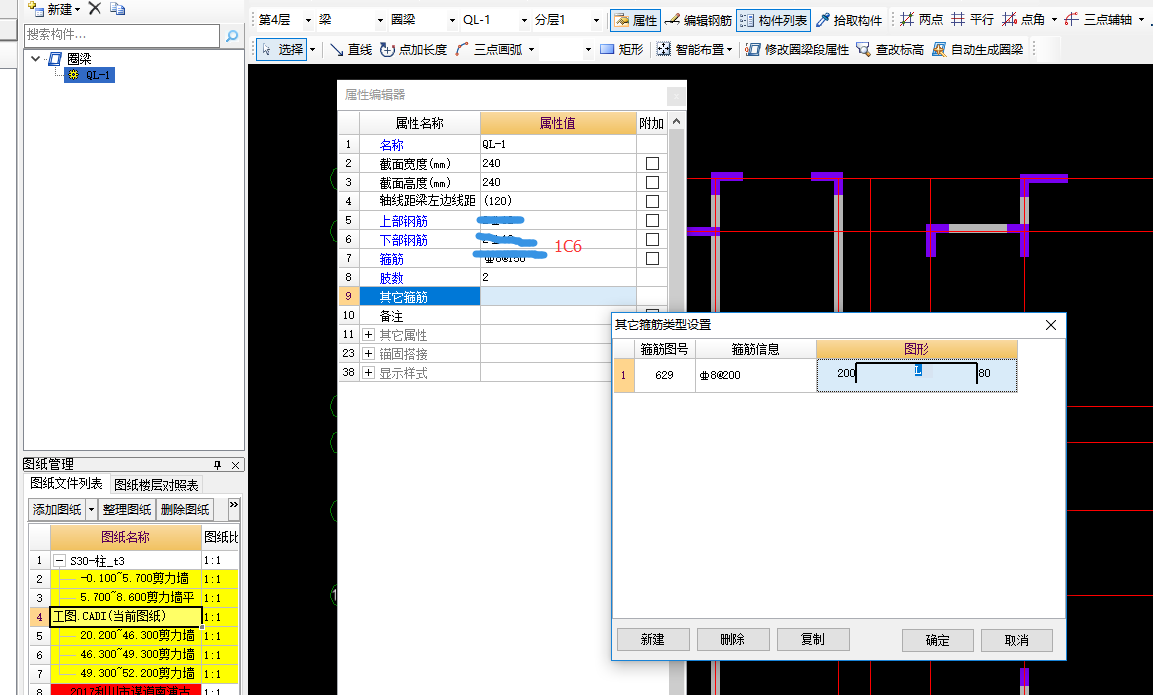
Task: Click the 其它箍筋 property value cell
Action: coord(558,297)
